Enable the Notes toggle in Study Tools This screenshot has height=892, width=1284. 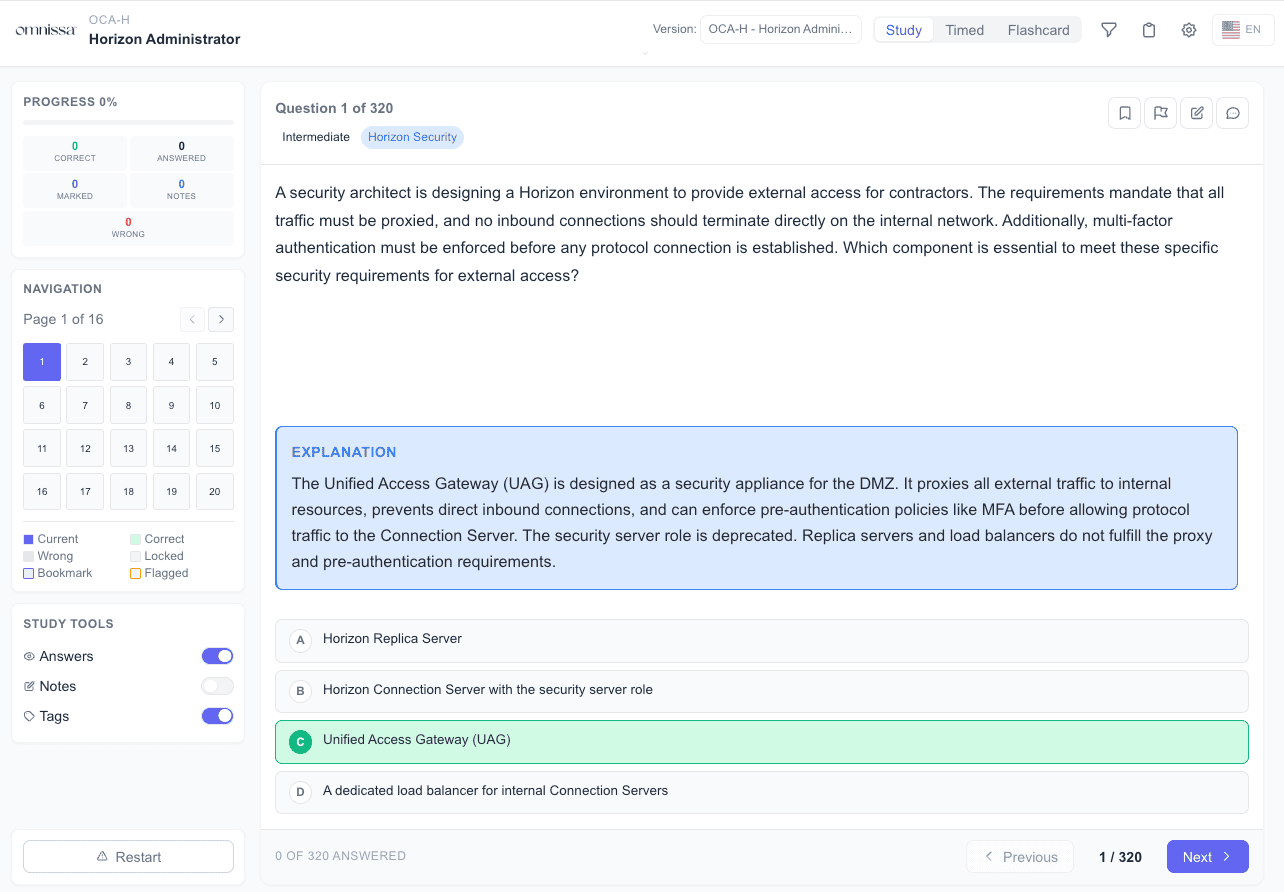tap(217, 686)
